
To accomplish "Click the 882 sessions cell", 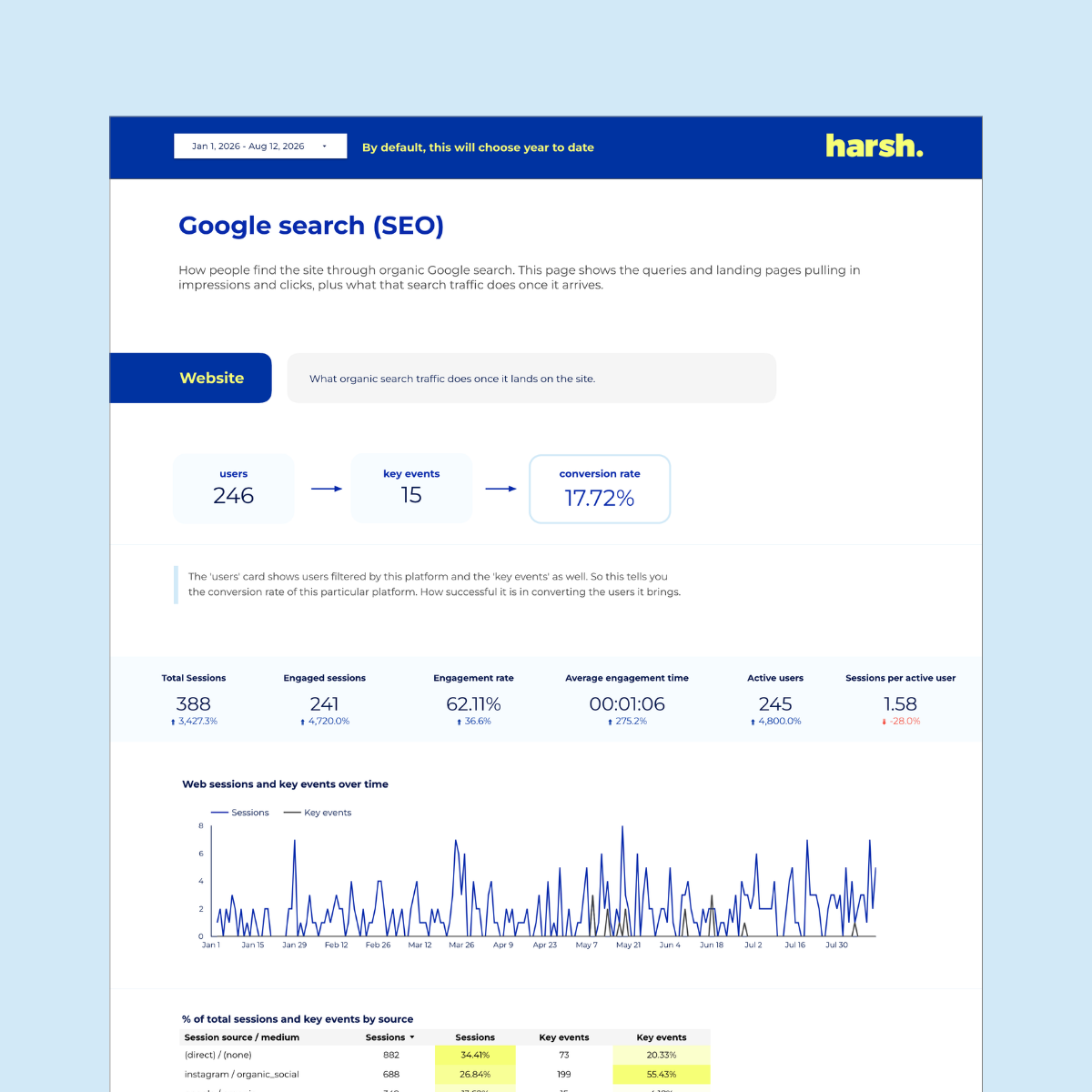I will (391, 1055).
